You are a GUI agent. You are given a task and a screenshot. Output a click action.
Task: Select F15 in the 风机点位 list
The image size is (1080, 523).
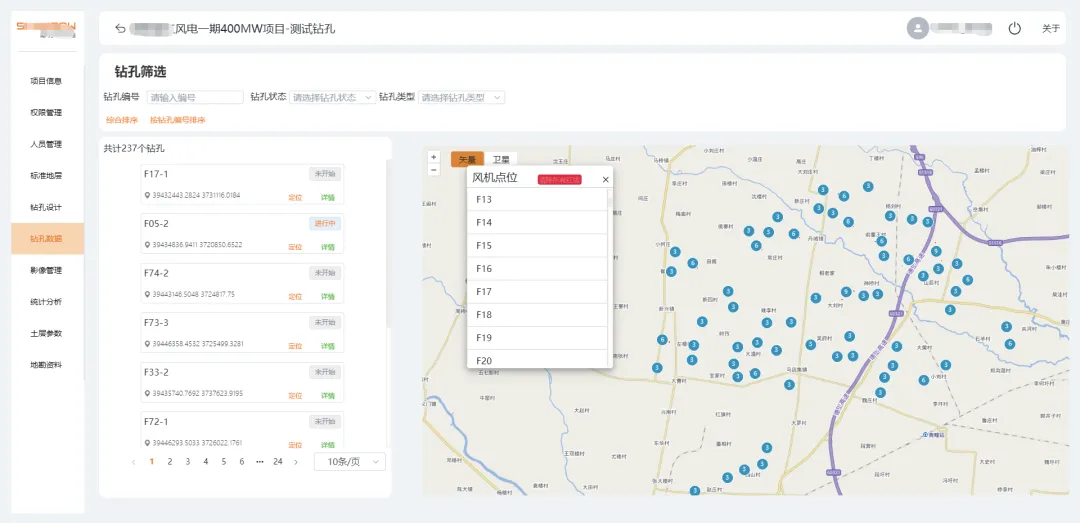coord(537,246)
